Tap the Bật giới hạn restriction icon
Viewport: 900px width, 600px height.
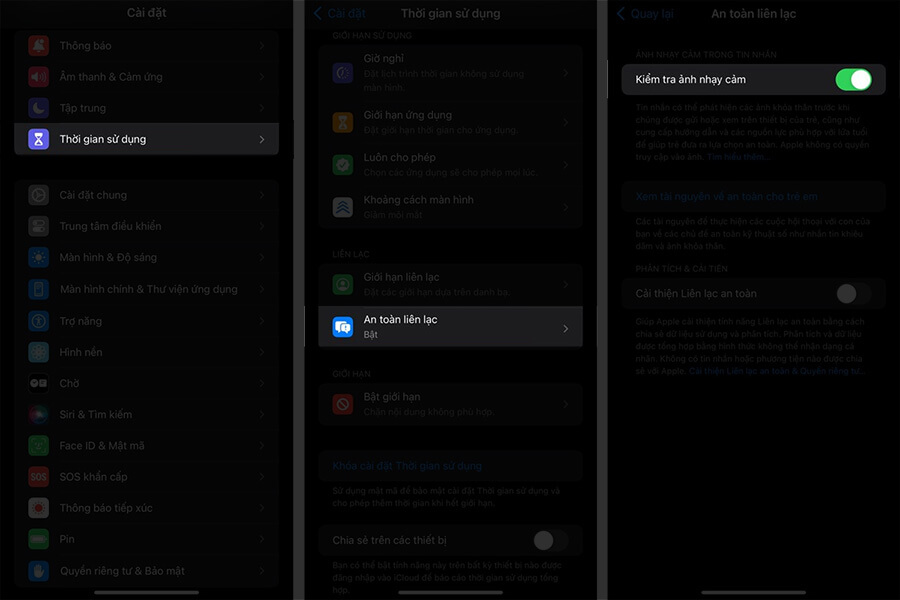(343, 404)
